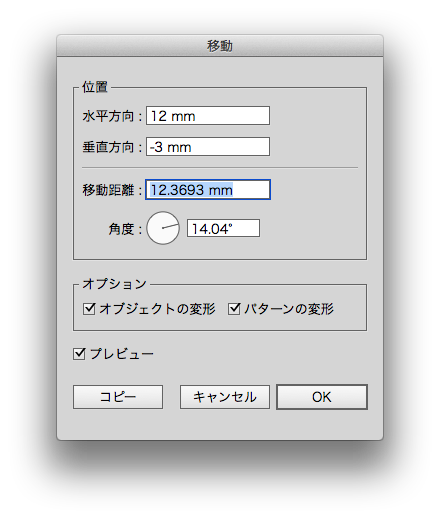This screenshot has width=440, height=519.
Task: Click the 移動距離 label
Action: (x=108, y=190)
